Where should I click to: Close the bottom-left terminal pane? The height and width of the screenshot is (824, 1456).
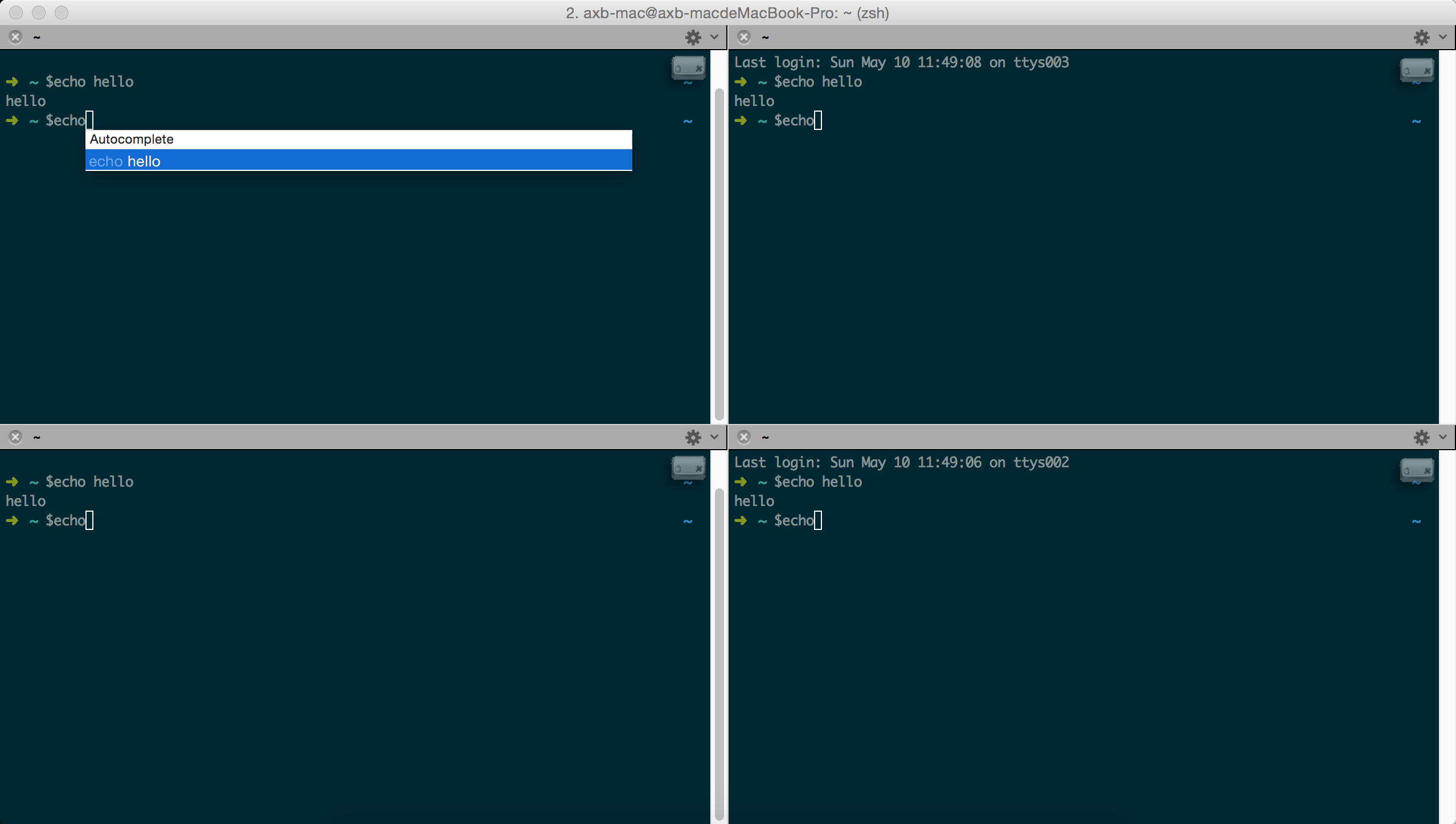[x=15, y=437]
